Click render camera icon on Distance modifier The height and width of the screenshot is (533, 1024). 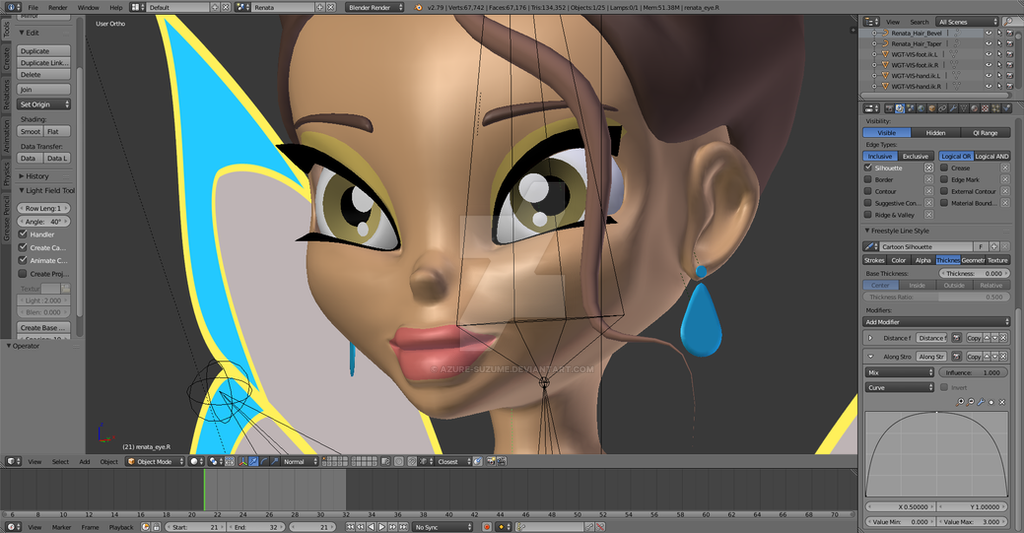[x=957, y=338]
